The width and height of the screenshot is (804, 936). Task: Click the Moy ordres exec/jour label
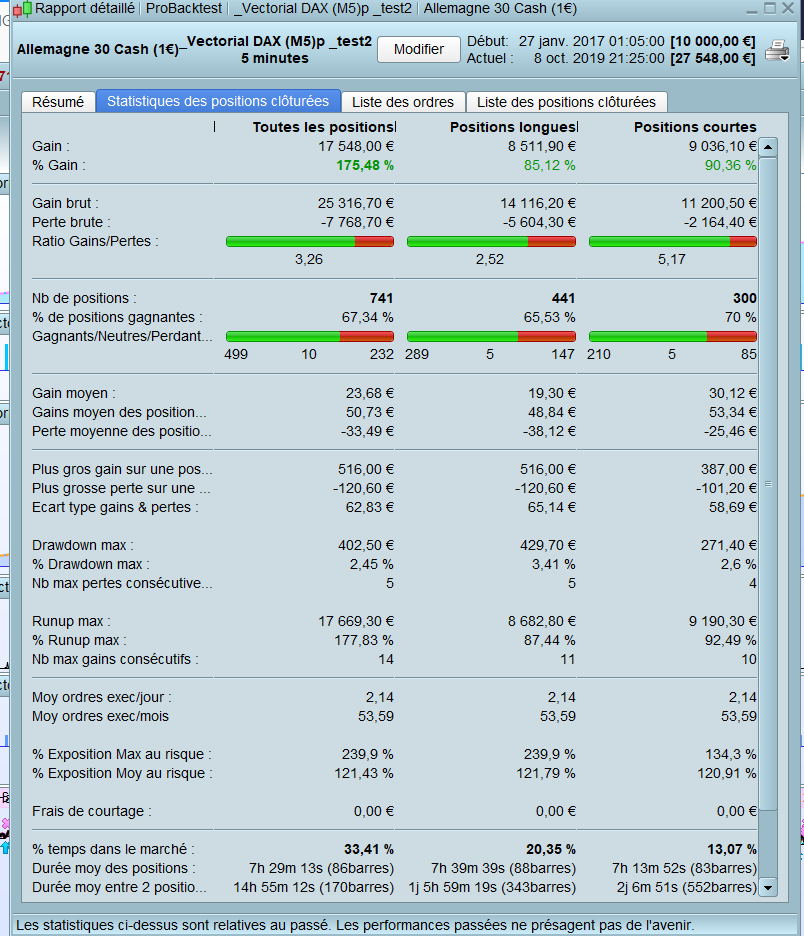click(x=102, y=698)
